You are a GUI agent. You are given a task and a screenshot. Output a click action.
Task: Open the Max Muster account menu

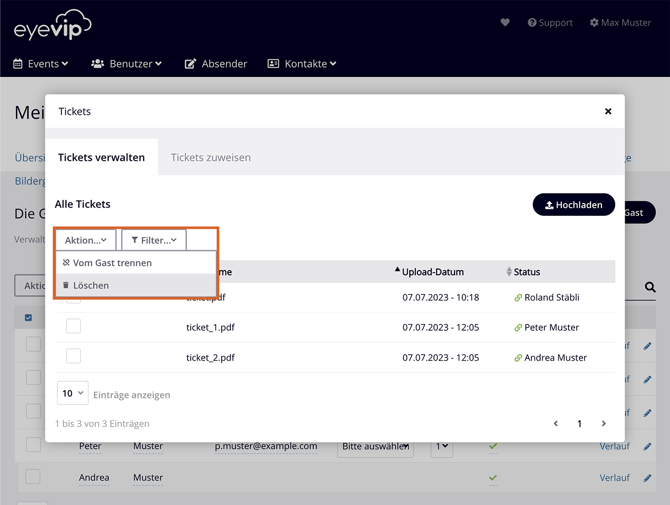(x=620, y=23)
